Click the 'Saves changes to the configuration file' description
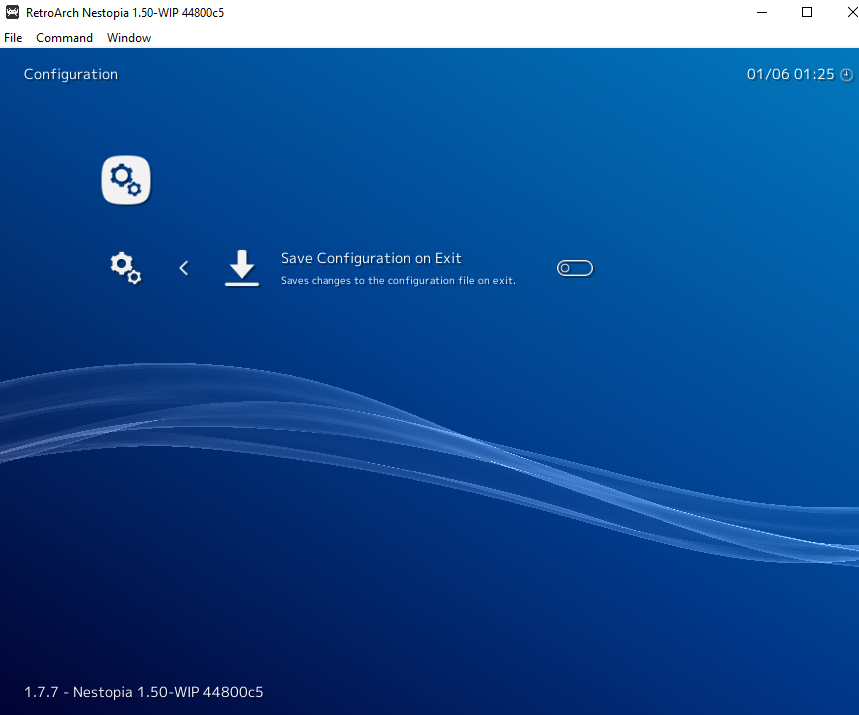The width and height of the screenshot is (859, 715). [398, 281]
